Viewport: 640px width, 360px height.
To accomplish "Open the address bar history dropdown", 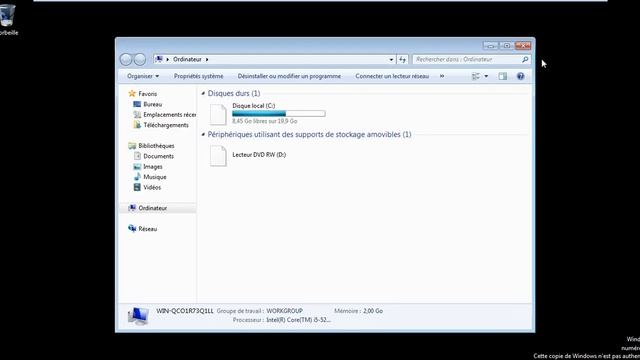I will (x=391, y=60).
